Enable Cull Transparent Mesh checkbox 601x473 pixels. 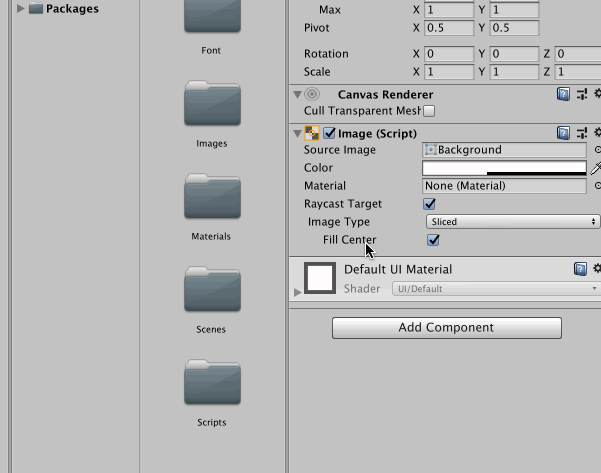429,111
